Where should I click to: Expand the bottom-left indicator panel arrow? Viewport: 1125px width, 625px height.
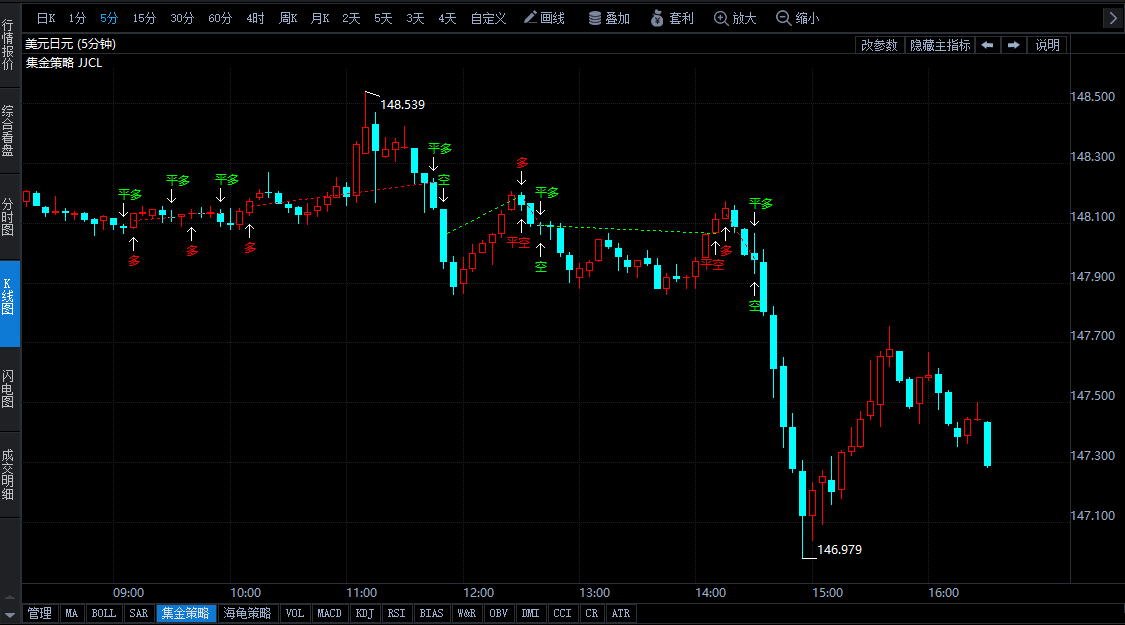10,613
